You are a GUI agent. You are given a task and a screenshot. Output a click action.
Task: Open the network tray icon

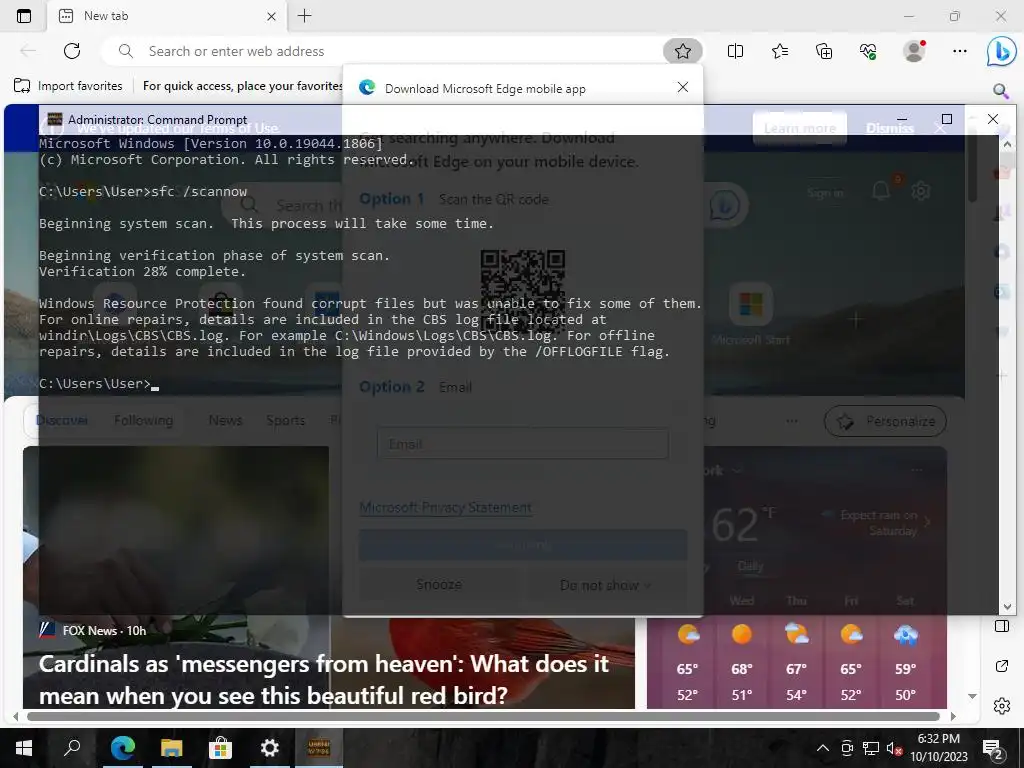871,748
